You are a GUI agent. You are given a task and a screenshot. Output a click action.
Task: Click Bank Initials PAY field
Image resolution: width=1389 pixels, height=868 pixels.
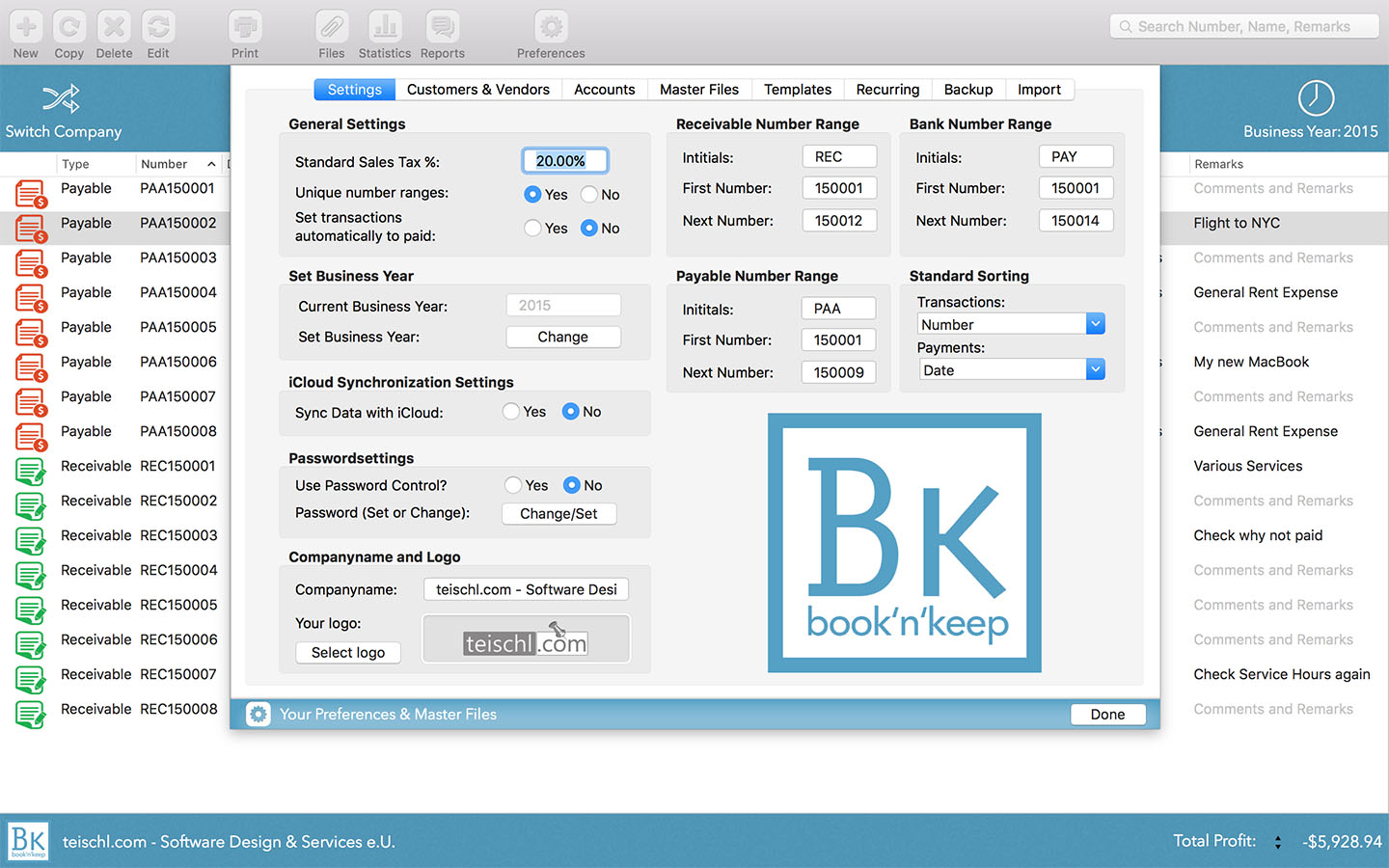1076,156
